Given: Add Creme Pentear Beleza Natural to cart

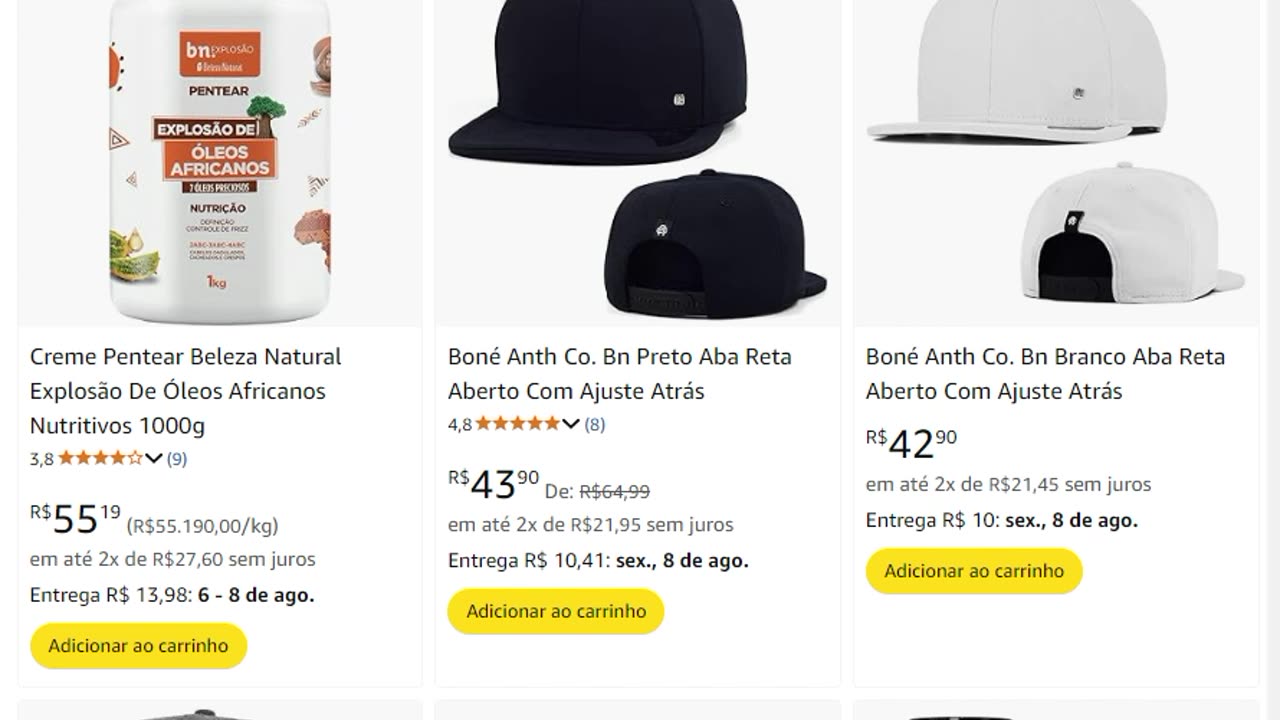Looking at the screenshot, I should point(138,646).
